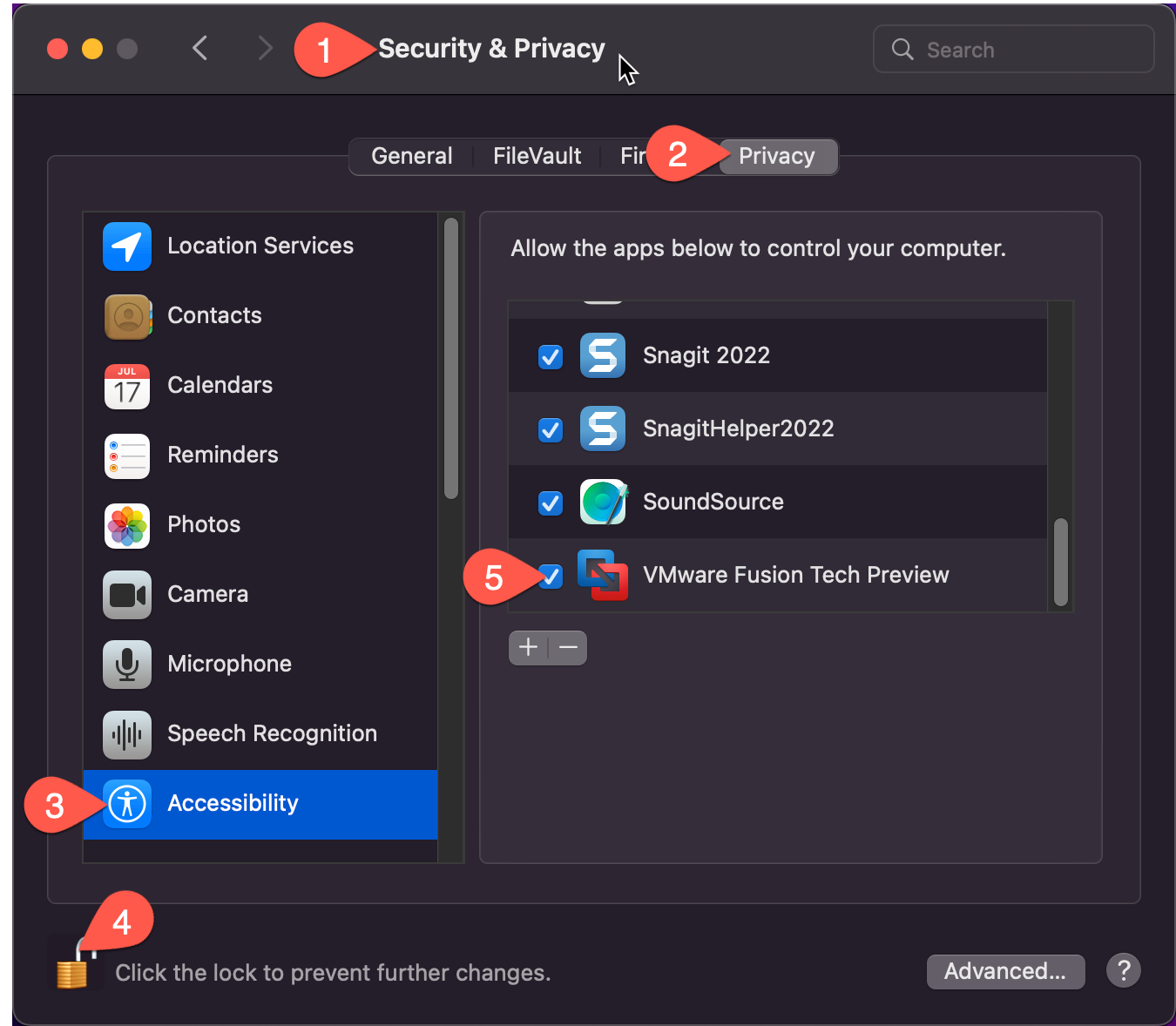Click the VMware Fusion Tech Preview icon

tap(603, 575)
